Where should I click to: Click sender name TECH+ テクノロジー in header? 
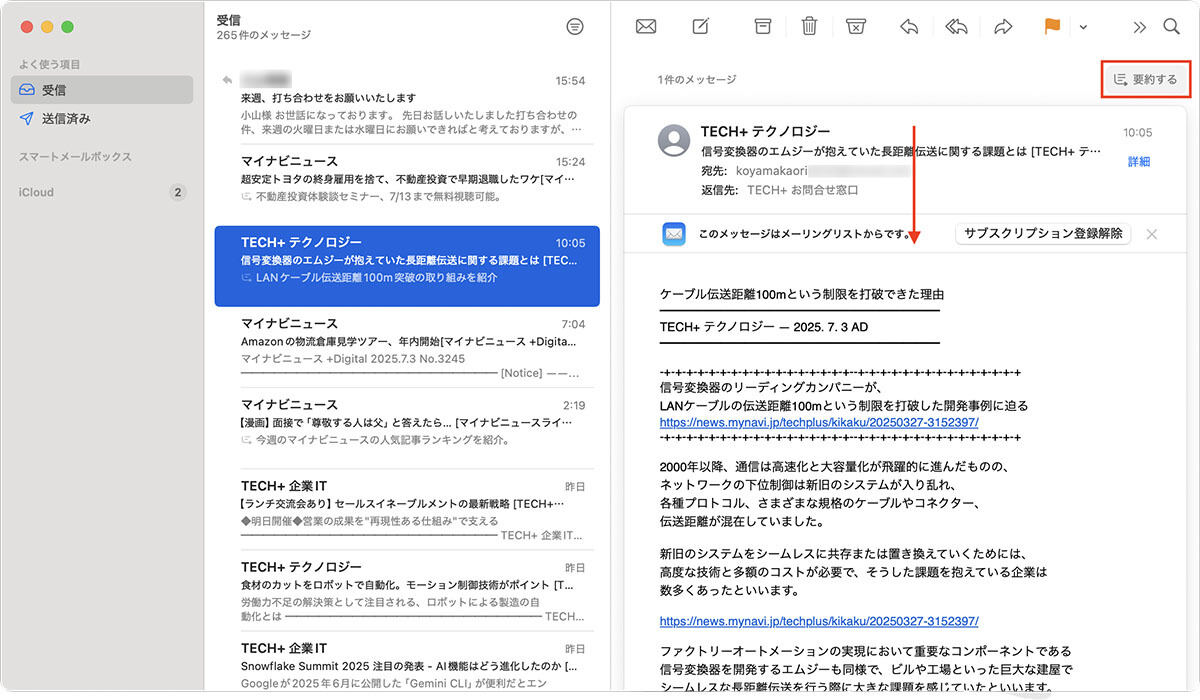[x=765, y=132]
